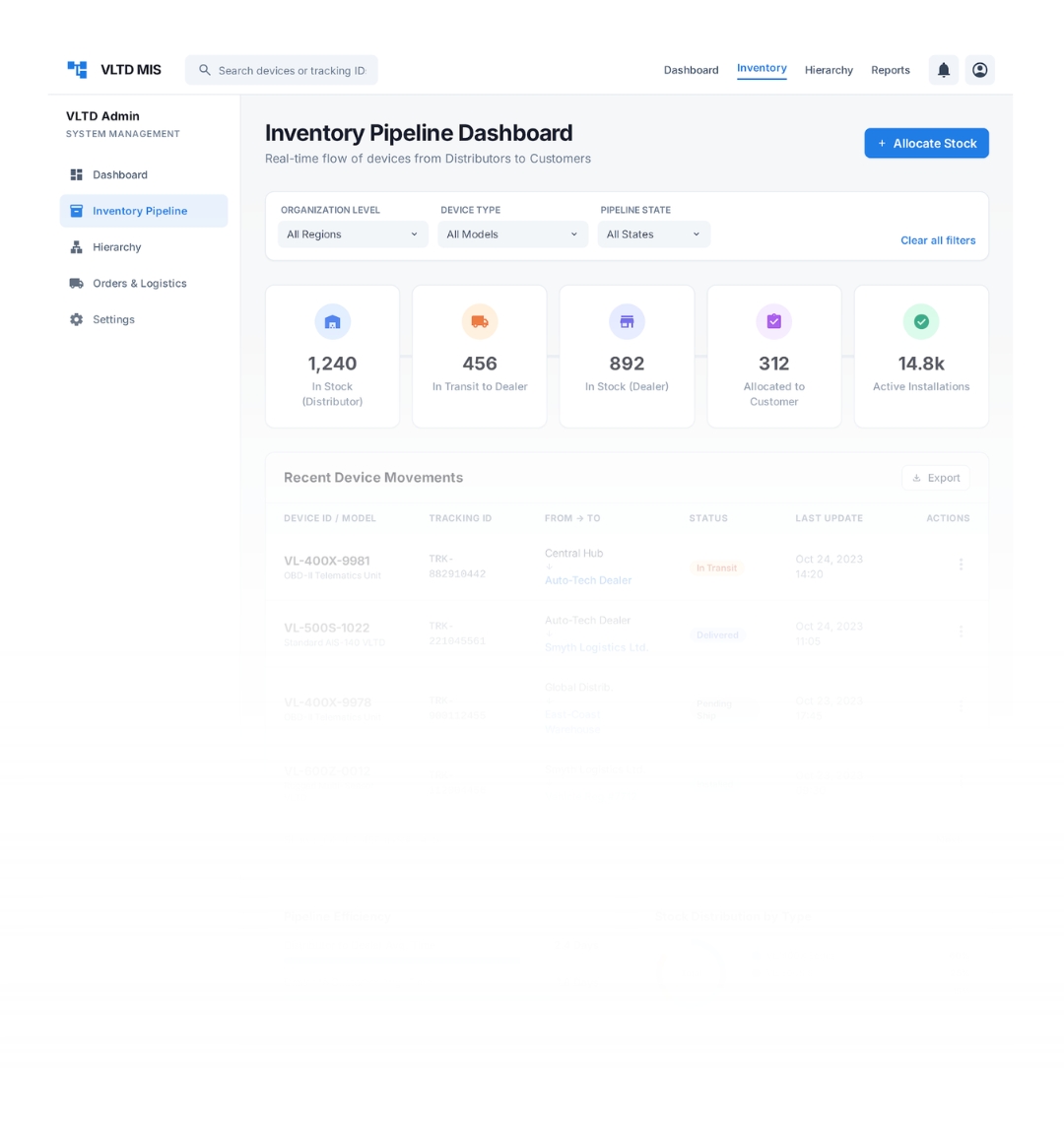Click the In Stock (Dealer) card
Screen dimensions: 1064x1133
[627, 357]
